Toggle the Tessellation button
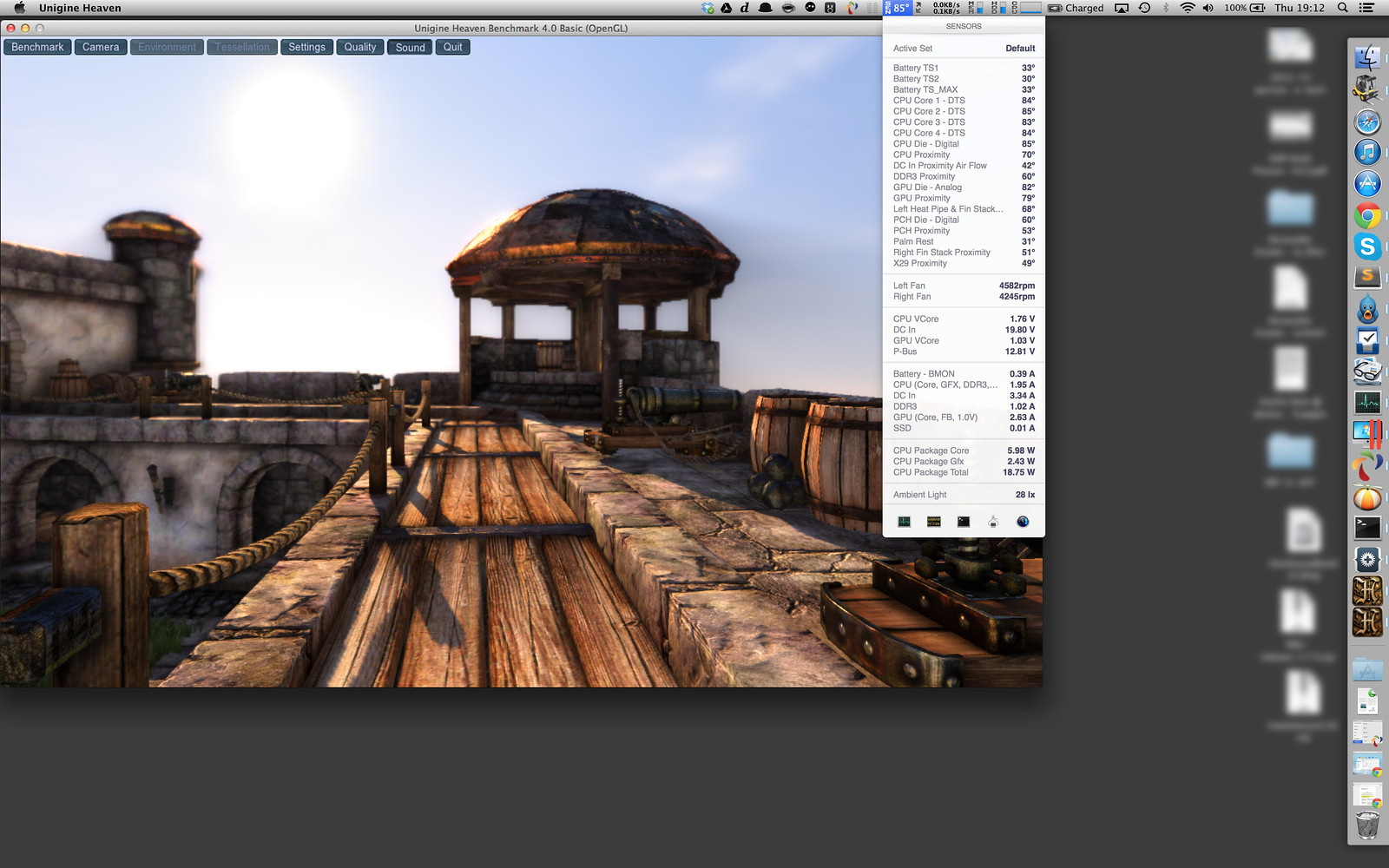This screenshot has height=868, width=1389. (x=242, y=47)
